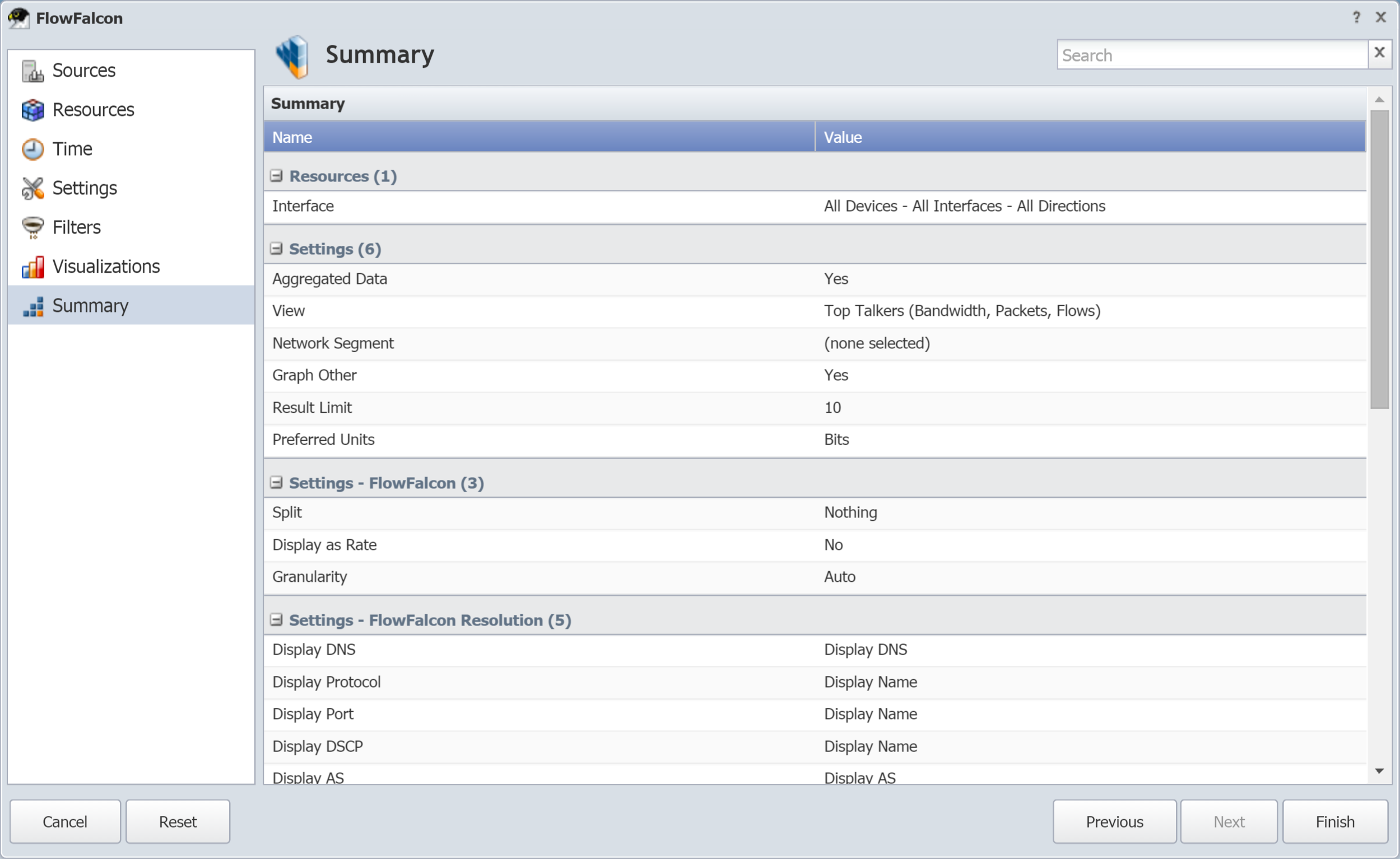
Task: Click the Resources cube icon
Action: pyautogui.click(x=32, y=110)
